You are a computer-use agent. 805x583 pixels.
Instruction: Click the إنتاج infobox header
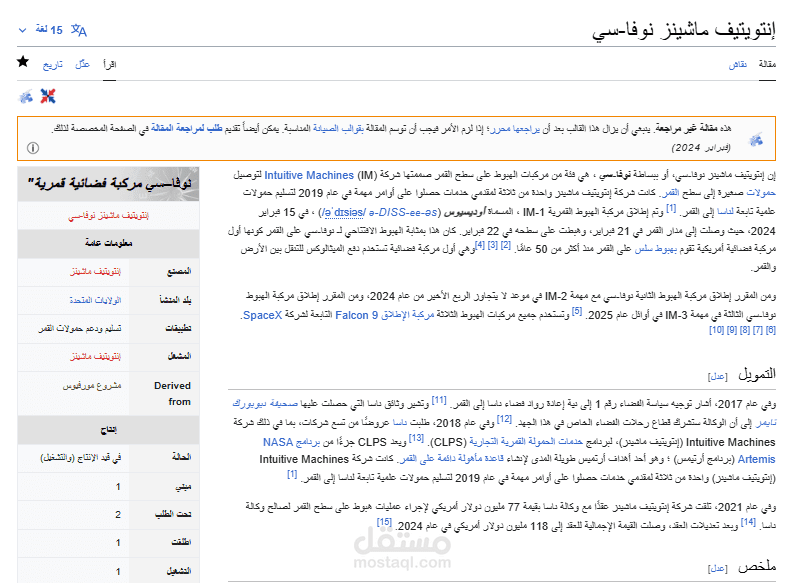(108, 430)
